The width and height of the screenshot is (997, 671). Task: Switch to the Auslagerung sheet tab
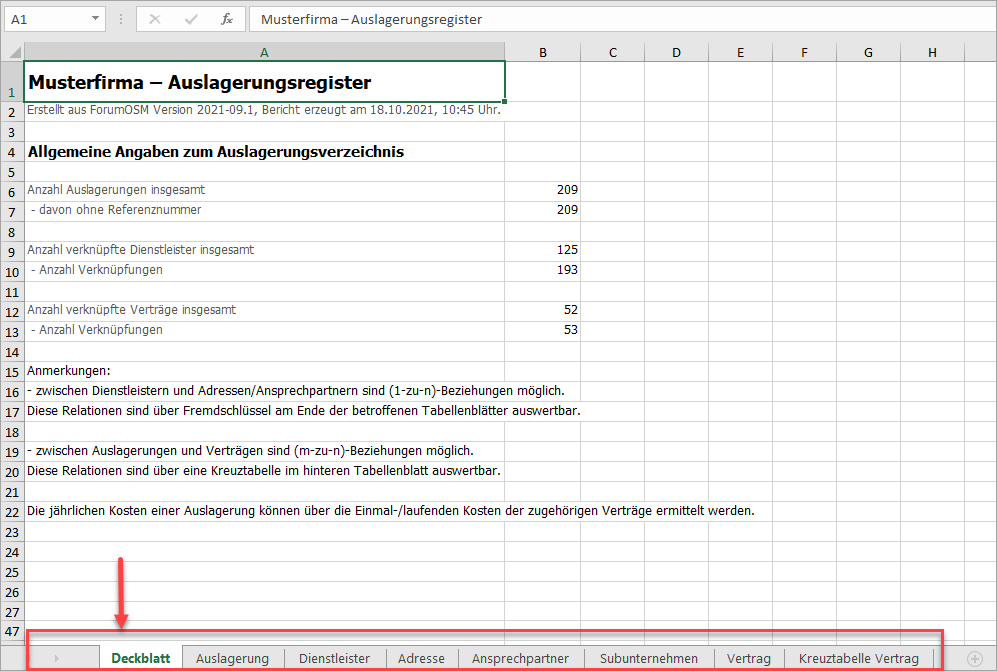pyautogui.click(x=232, y=658)
